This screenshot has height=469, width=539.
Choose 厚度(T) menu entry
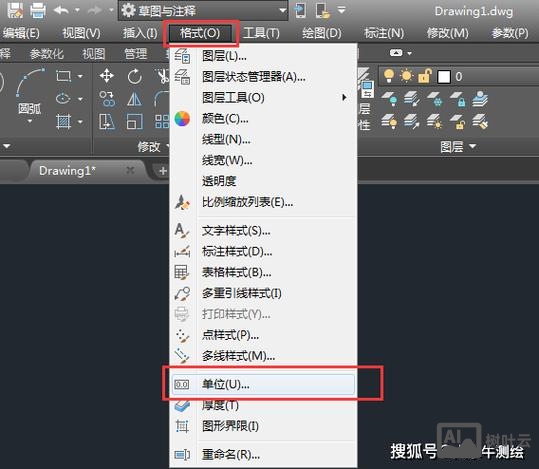263,405
